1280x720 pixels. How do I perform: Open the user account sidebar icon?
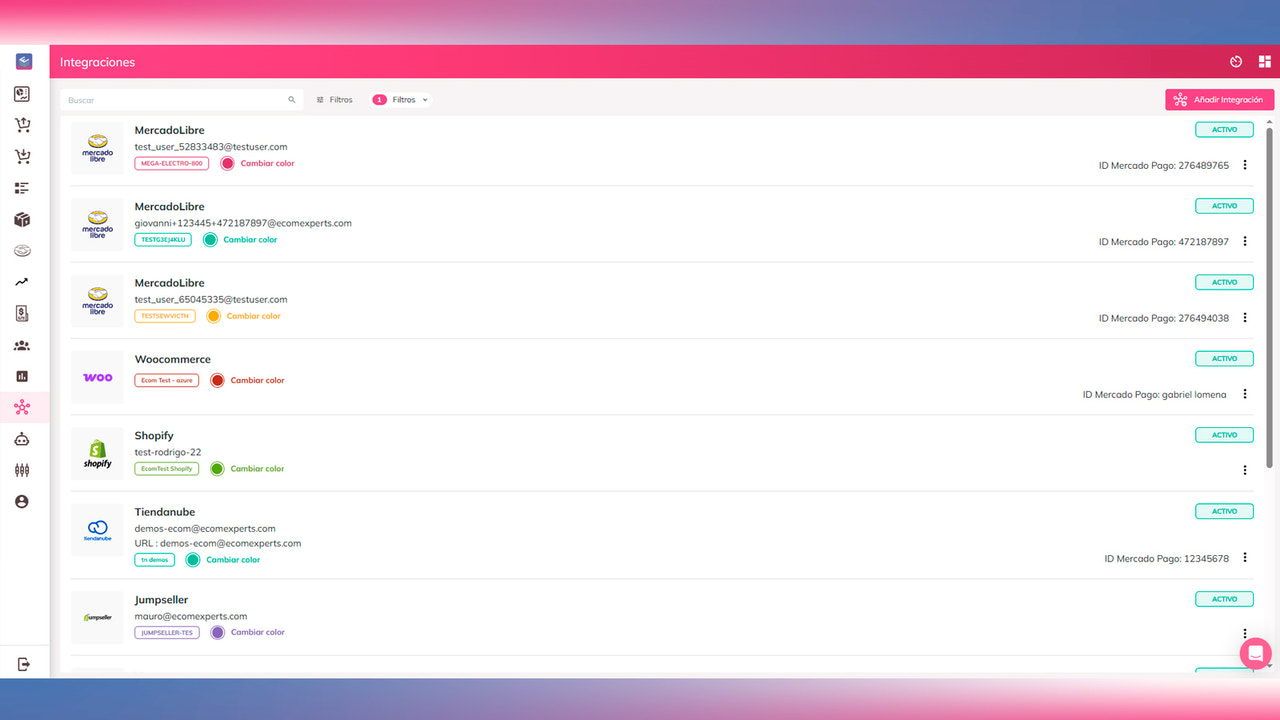click(x=22, y=502)
